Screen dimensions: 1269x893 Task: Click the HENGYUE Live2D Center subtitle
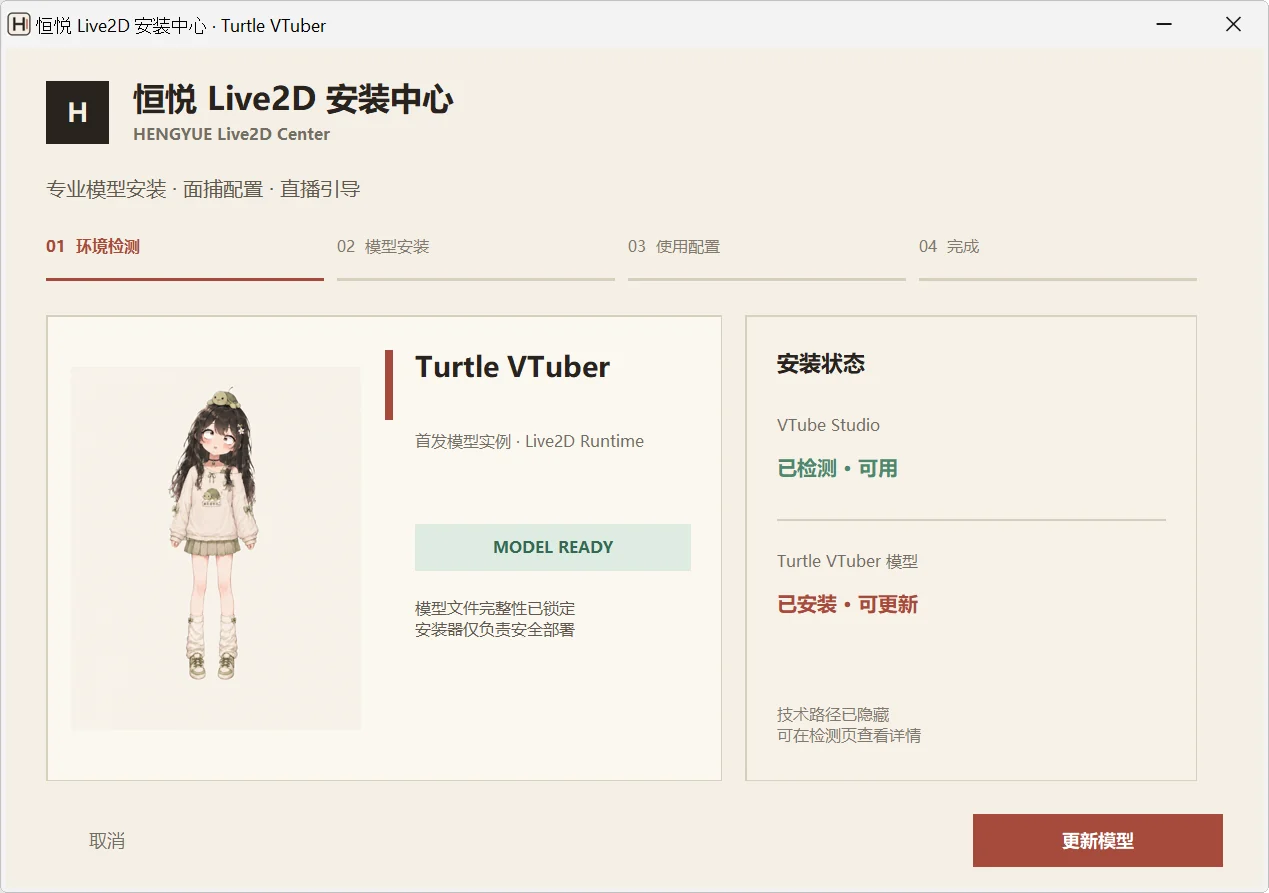point(231,134)
